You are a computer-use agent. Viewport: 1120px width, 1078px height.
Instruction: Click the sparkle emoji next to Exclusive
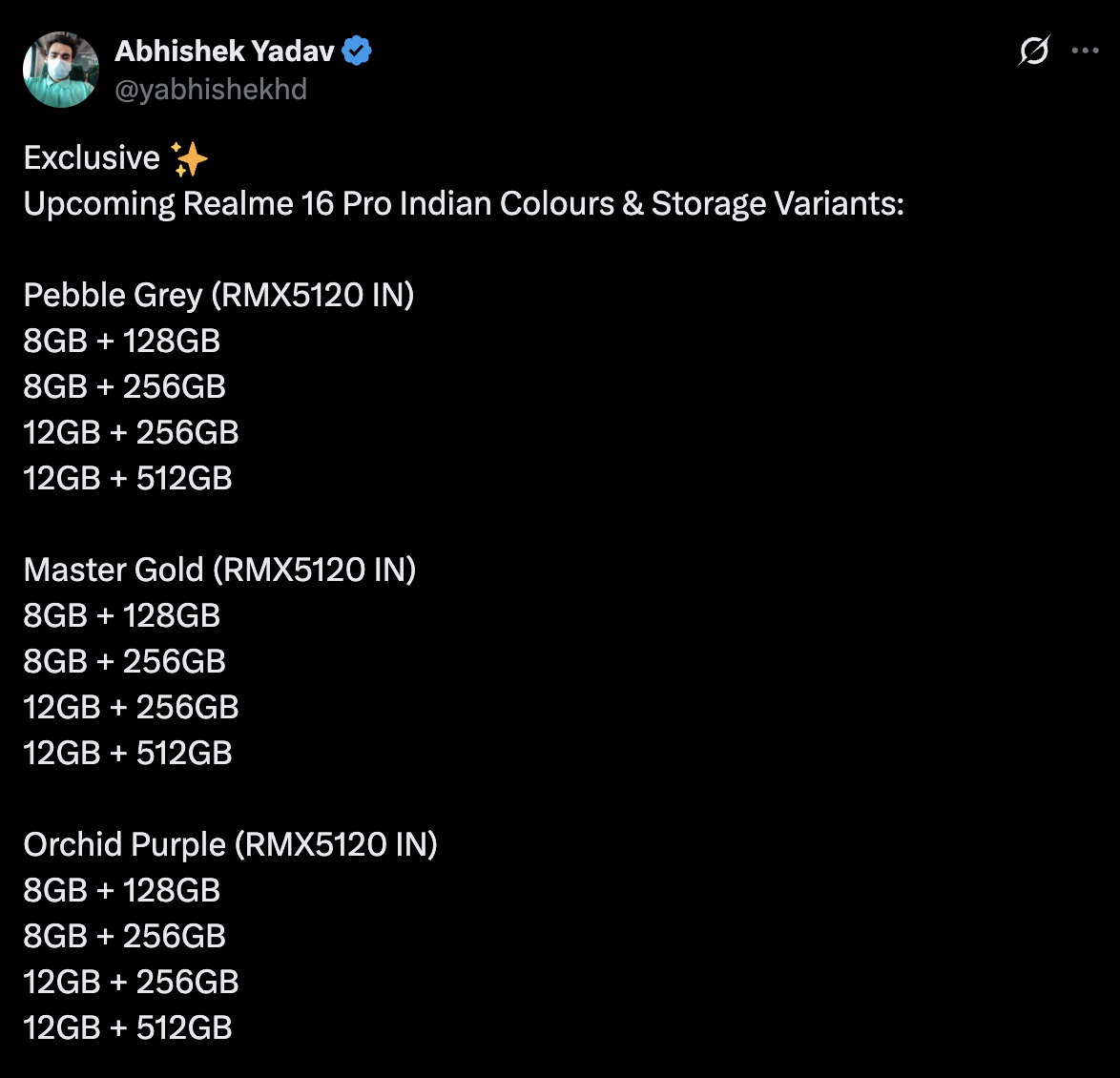tap(189, 156)
